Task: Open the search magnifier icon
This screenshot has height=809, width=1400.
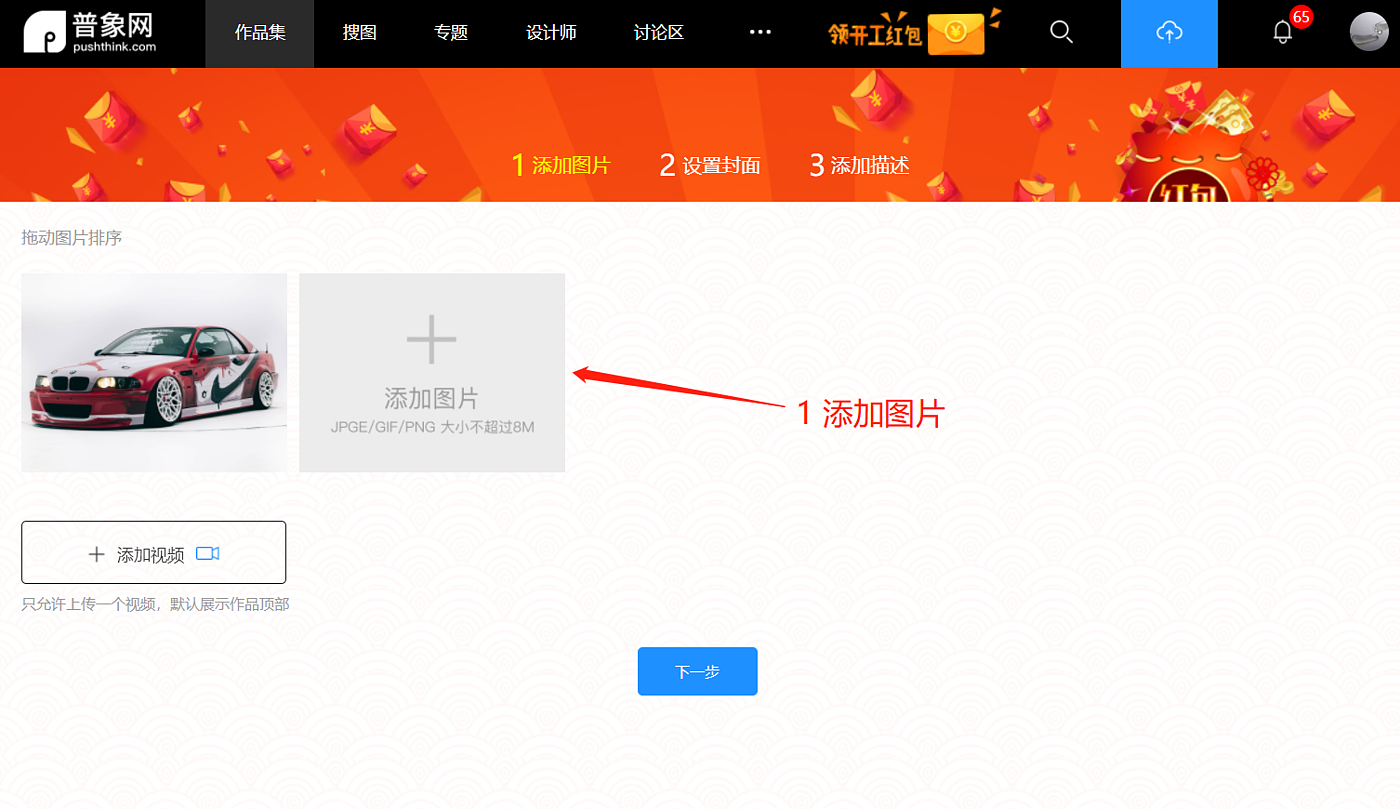Action: pos(1061,32)
